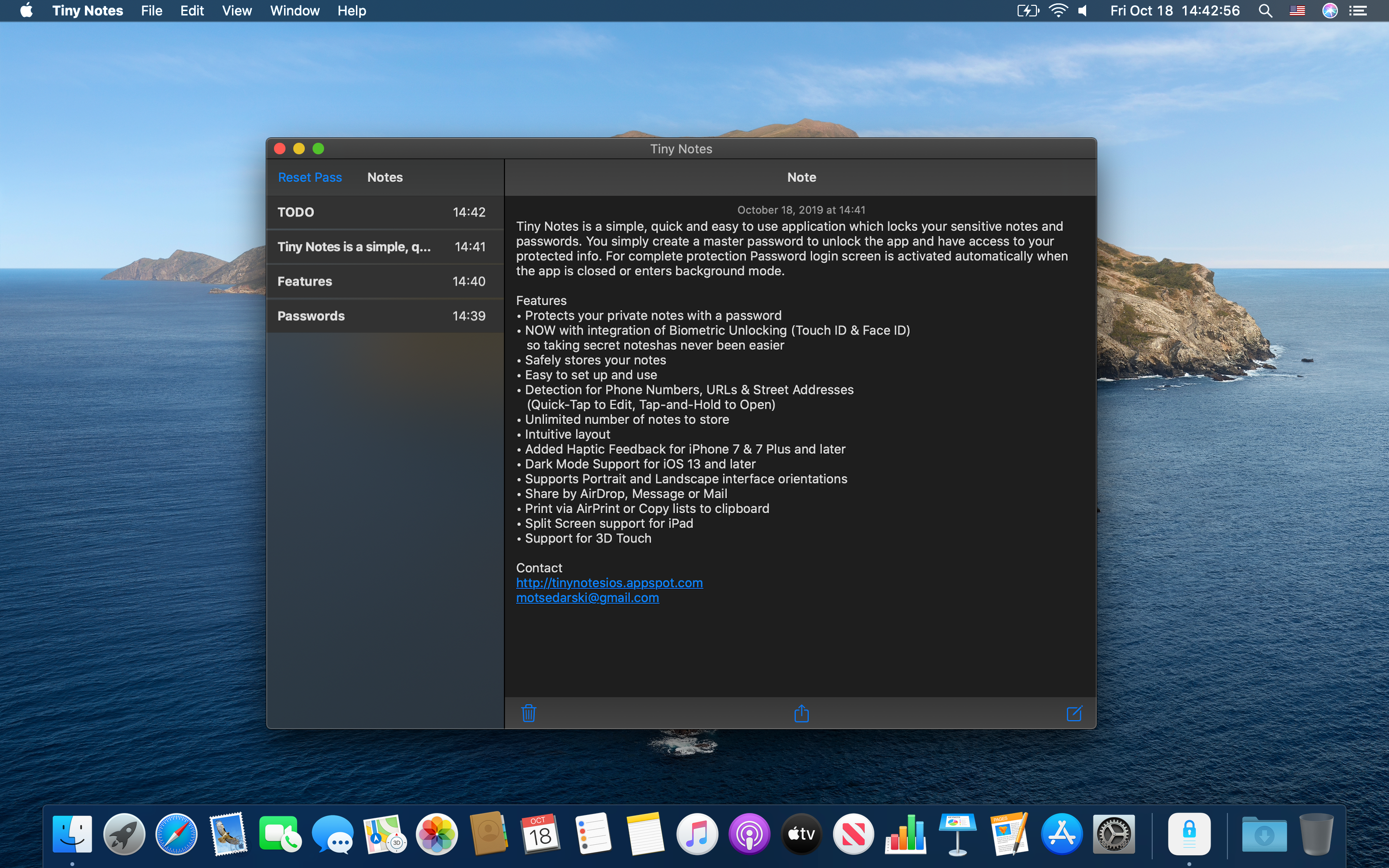Click the Wi-Fi status icon
Screen dimensions: 1389x868
pyautogui.click(x=1058, y=11)
